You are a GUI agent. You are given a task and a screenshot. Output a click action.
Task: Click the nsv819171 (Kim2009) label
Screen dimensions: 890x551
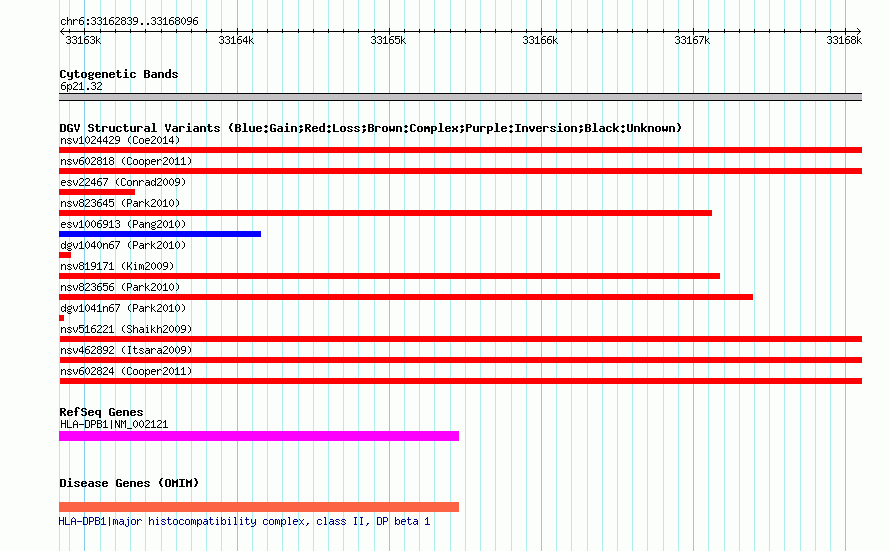[x=117, y=266]
